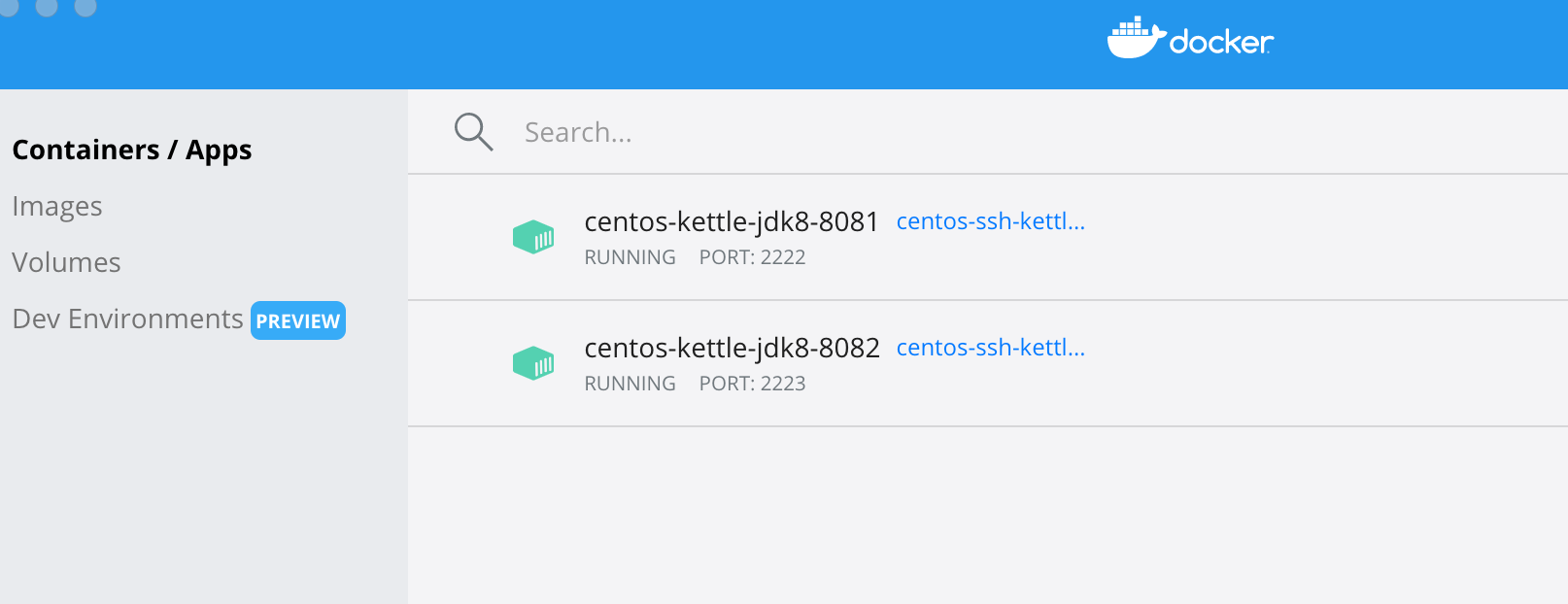Close the Docker Desktop window
Viewport: 1568px width, 604px height.
pos(8,6)
